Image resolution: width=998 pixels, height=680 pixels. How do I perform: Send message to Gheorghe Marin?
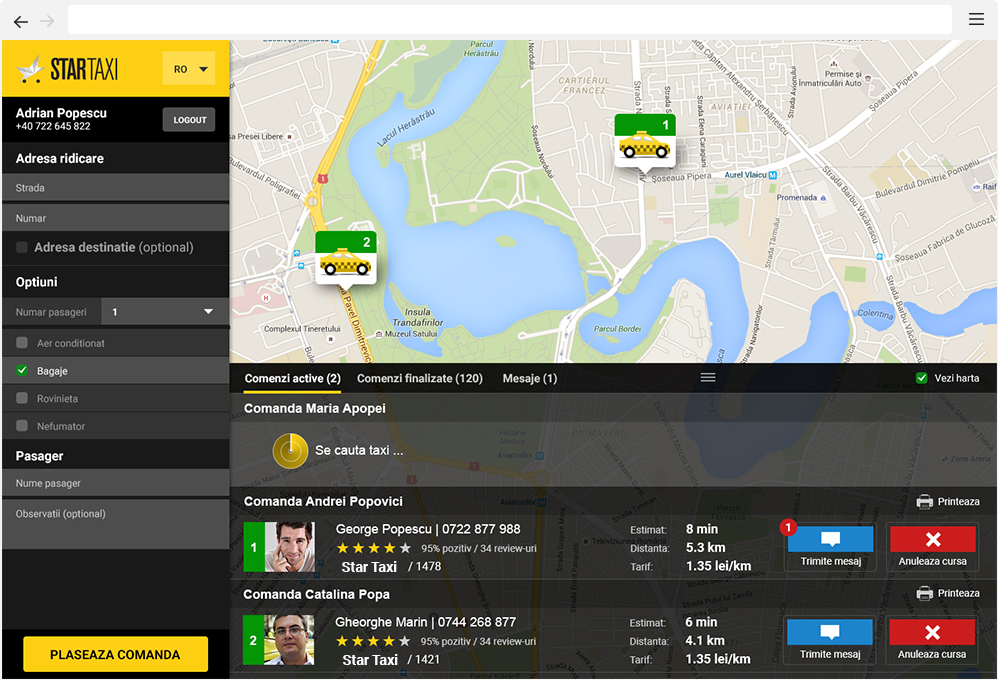point(830,641)
